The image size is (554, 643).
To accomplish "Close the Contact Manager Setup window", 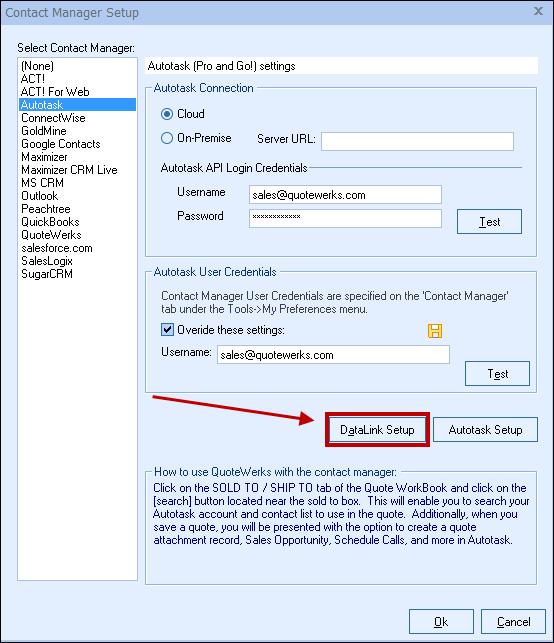I will (x=538, y=11).
